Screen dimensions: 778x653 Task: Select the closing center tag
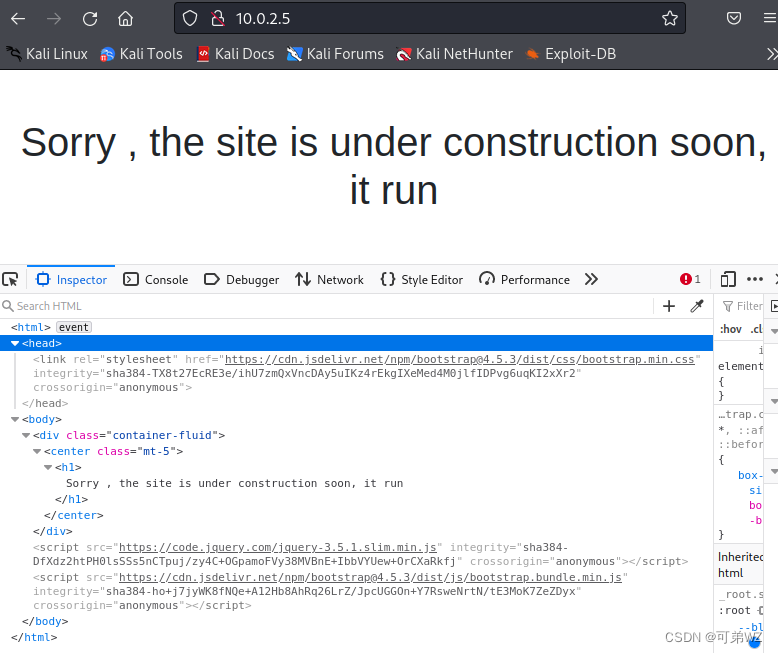[x=73, y=515]
